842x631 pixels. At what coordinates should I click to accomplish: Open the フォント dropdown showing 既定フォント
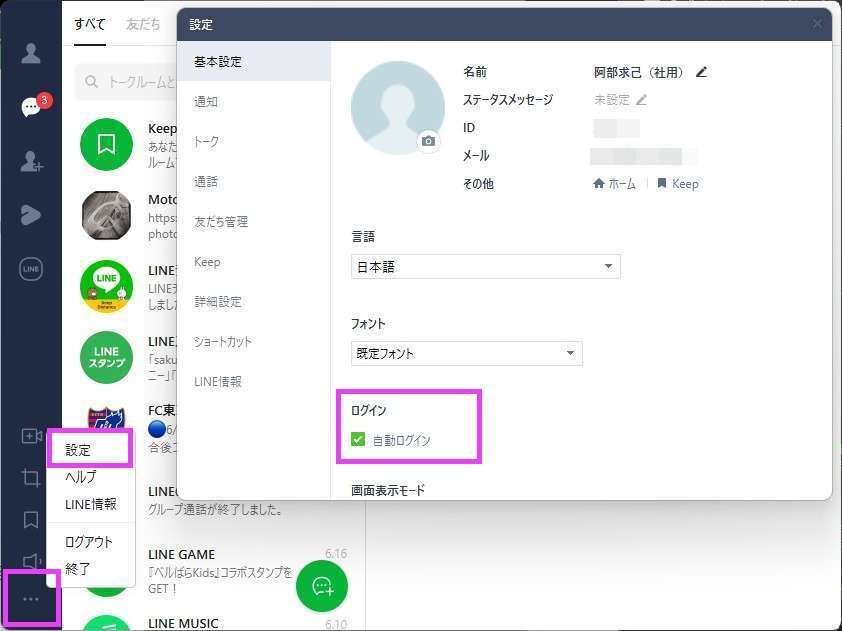point(466,353)
